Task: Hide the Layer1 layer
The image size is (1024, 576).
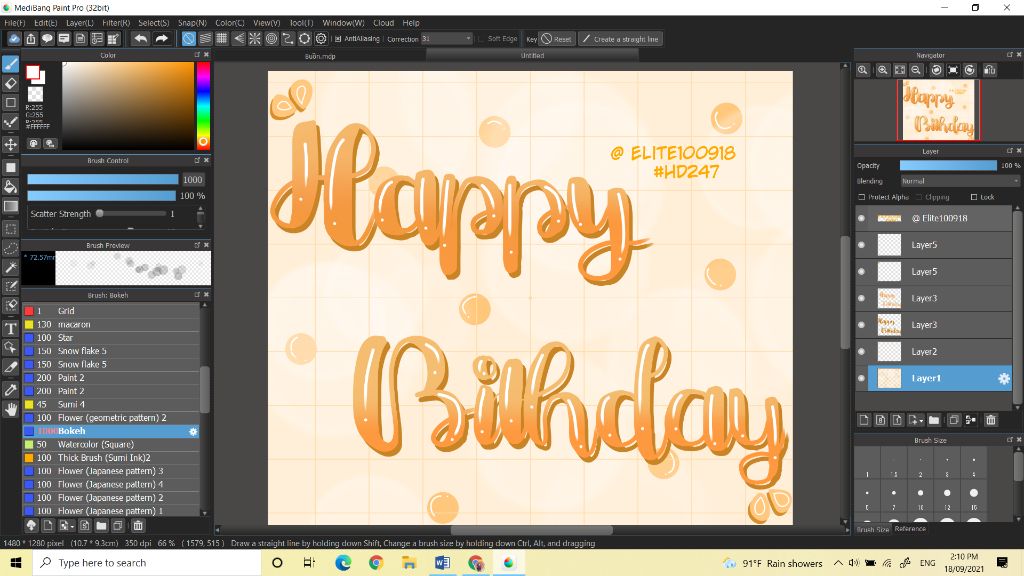Action: tap(861, 378)
